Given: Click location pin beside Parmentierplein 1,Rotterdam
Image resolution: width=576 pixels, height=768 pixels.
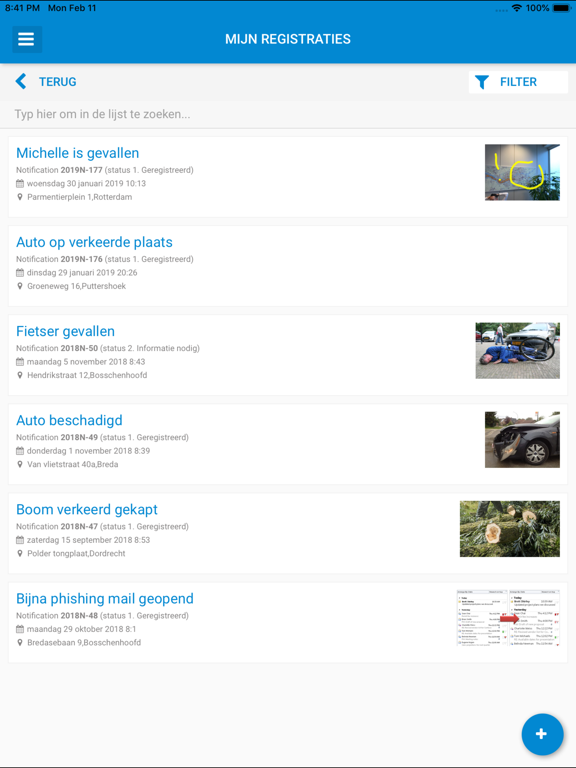Looking at the screenshot, I should (x=20, y=197).
